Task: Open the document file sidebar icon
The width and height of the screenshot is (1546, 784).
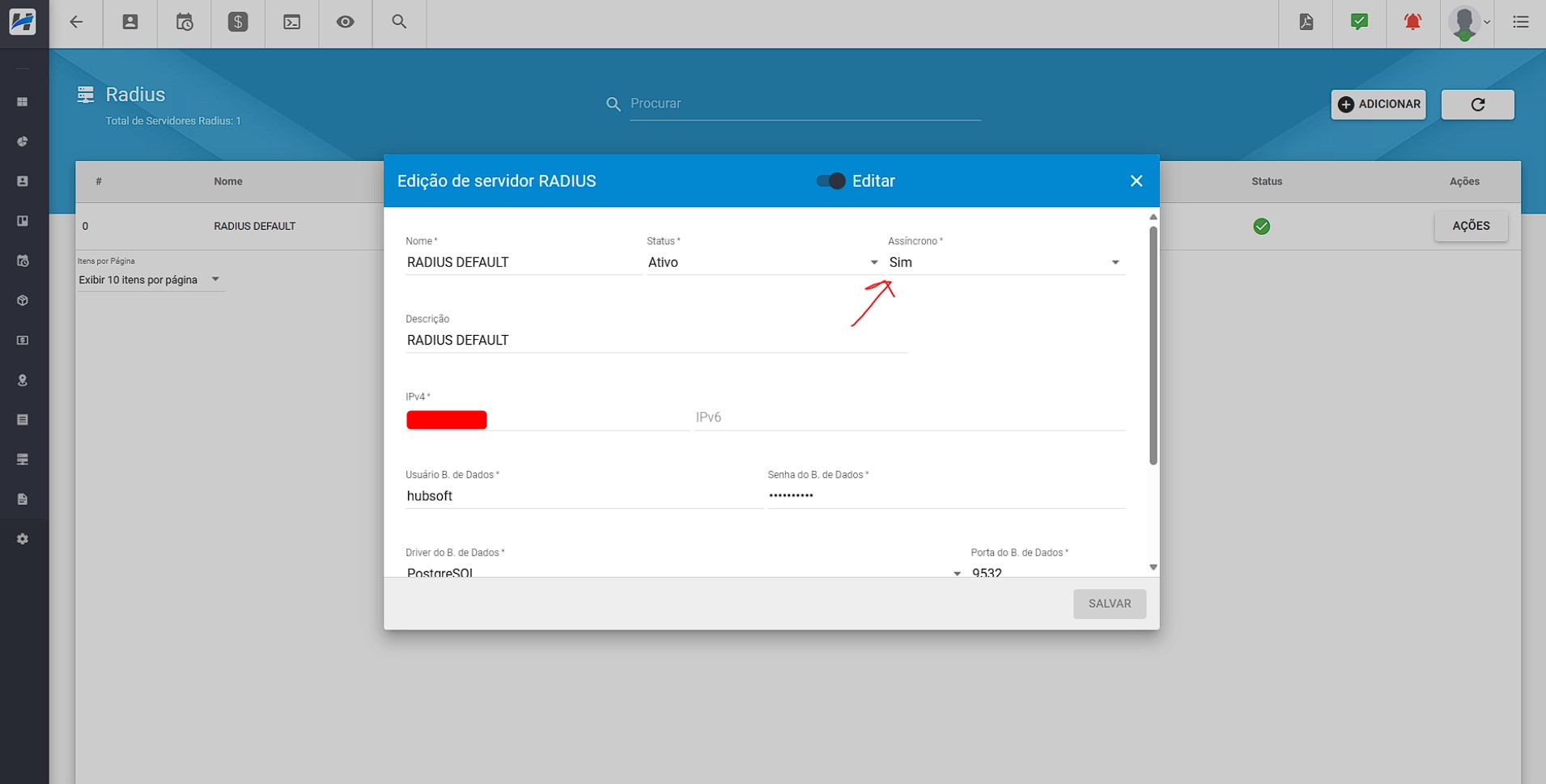Action: point(23,499)
